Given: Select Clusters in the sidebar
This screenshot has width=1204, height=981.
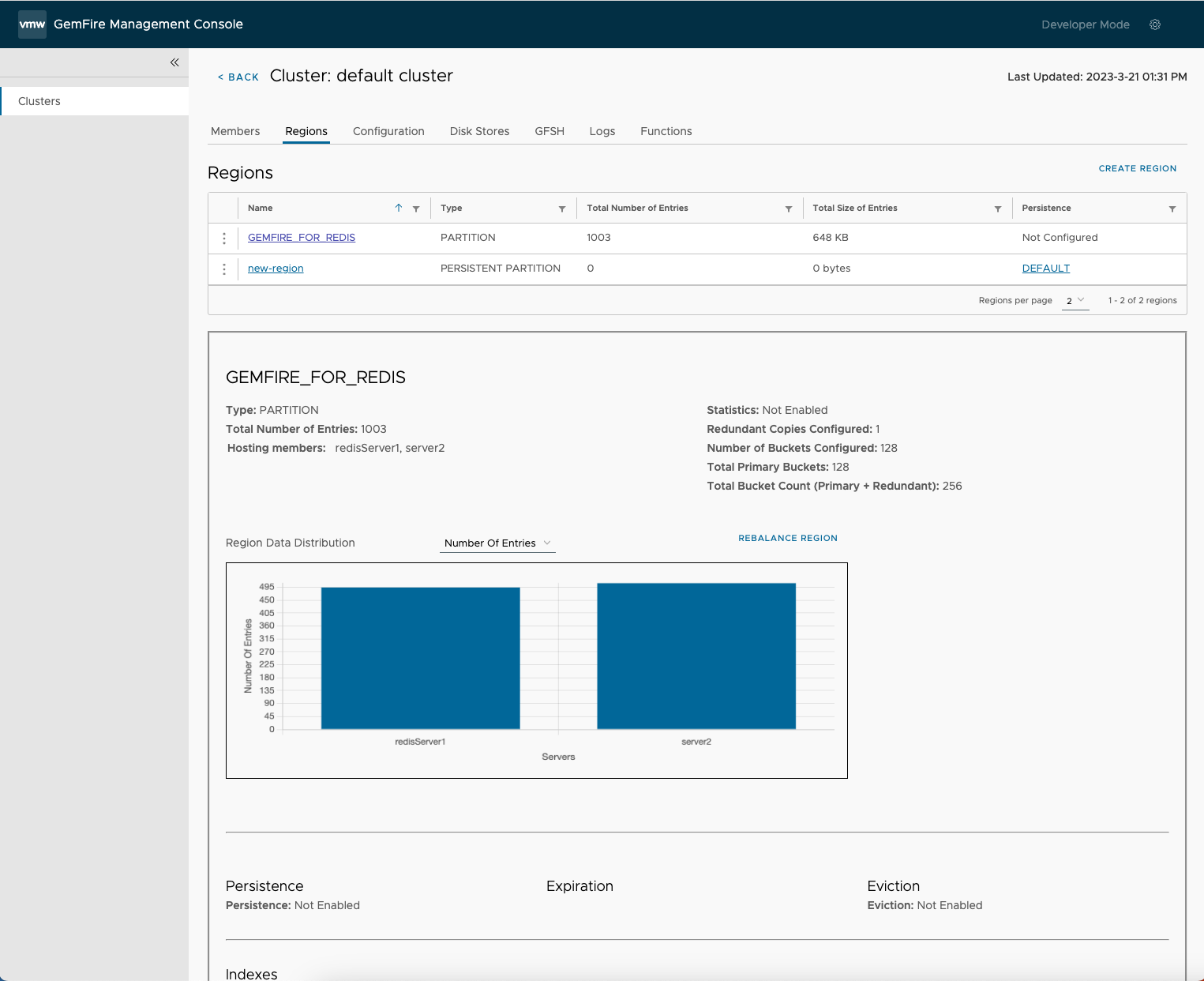Looking at the screenshot, I should coord(95,101).
